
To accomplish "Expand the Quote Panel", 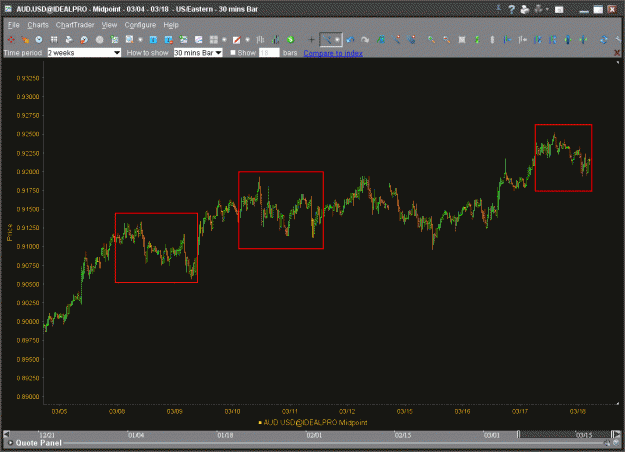I will [x=10, y=443].
